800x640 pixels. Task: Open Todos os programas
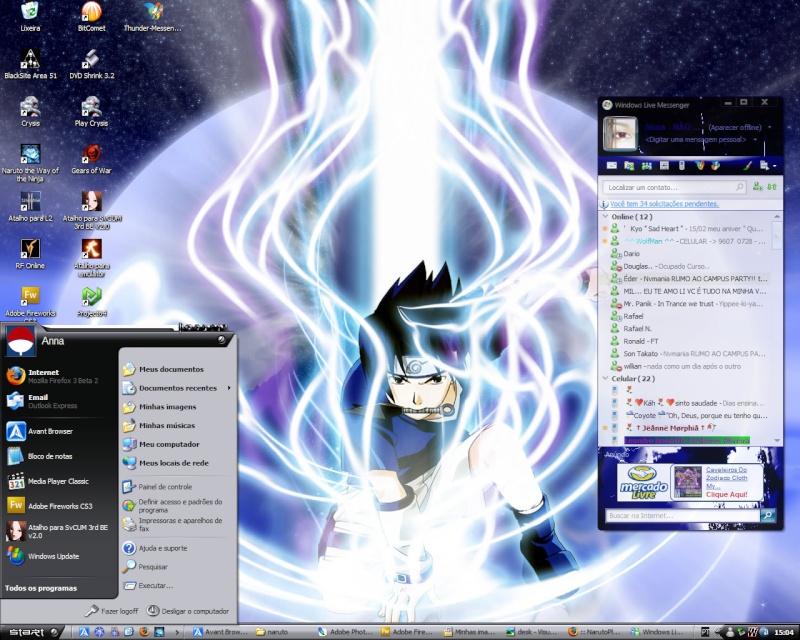[41, 588]
